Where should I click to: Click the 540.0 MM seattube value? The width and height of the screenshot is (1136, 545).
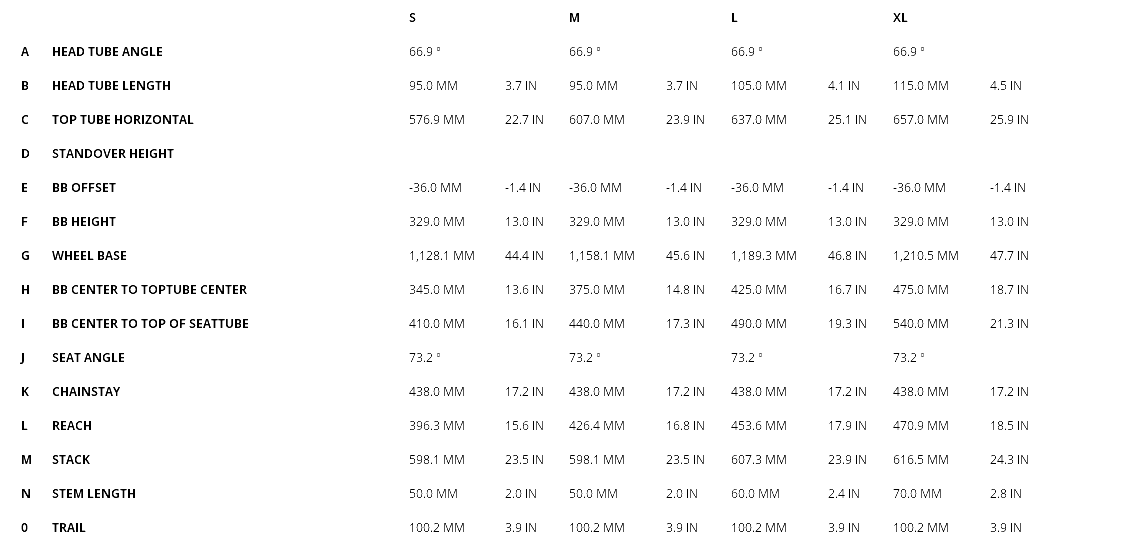(921, 324)
